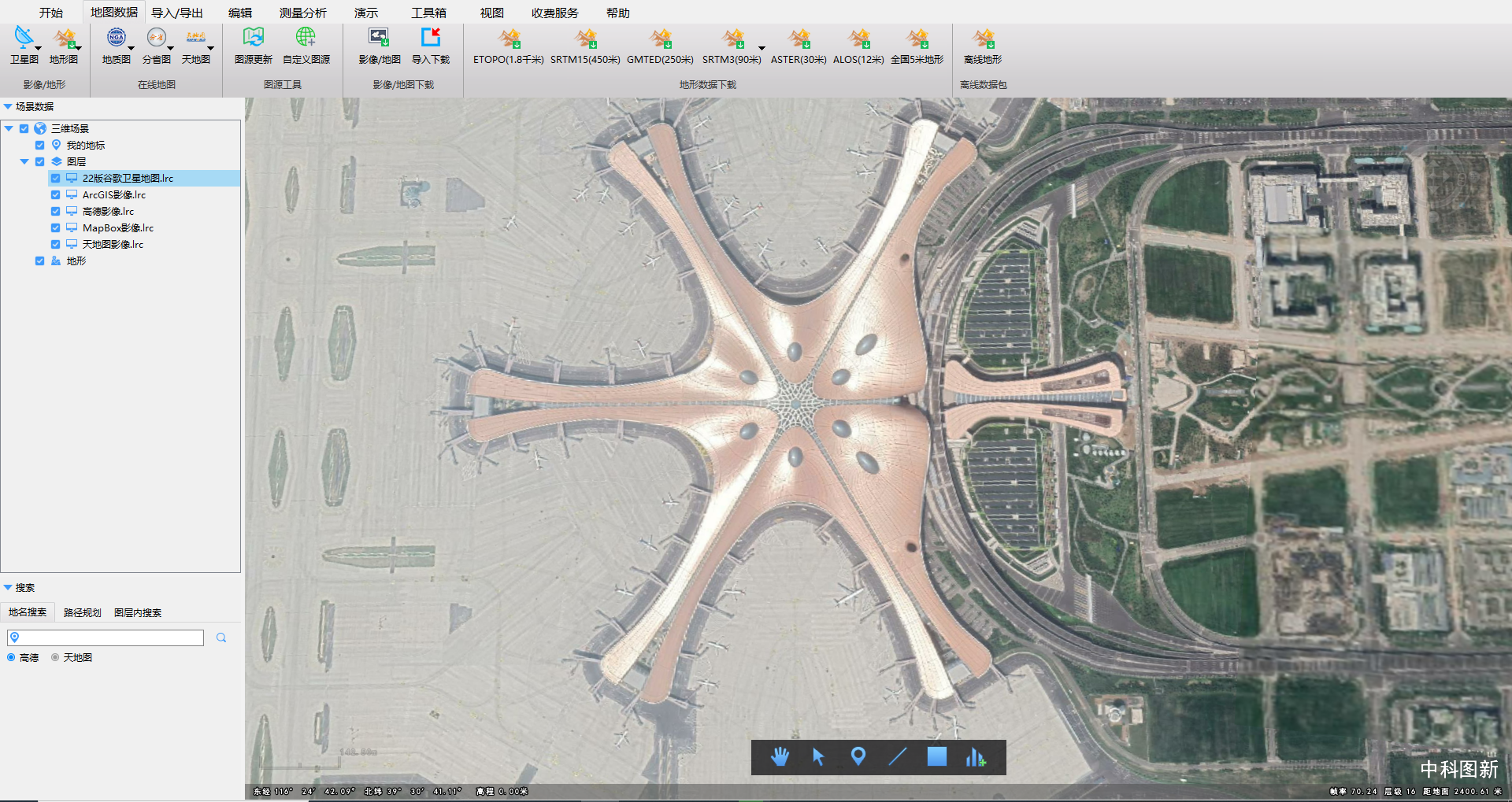Uncheck the ArcGIS影像.lrc layer checkbox
The width and height of the screenshot is (1512, 802).
pyautogui.click(x=56, y=195)
